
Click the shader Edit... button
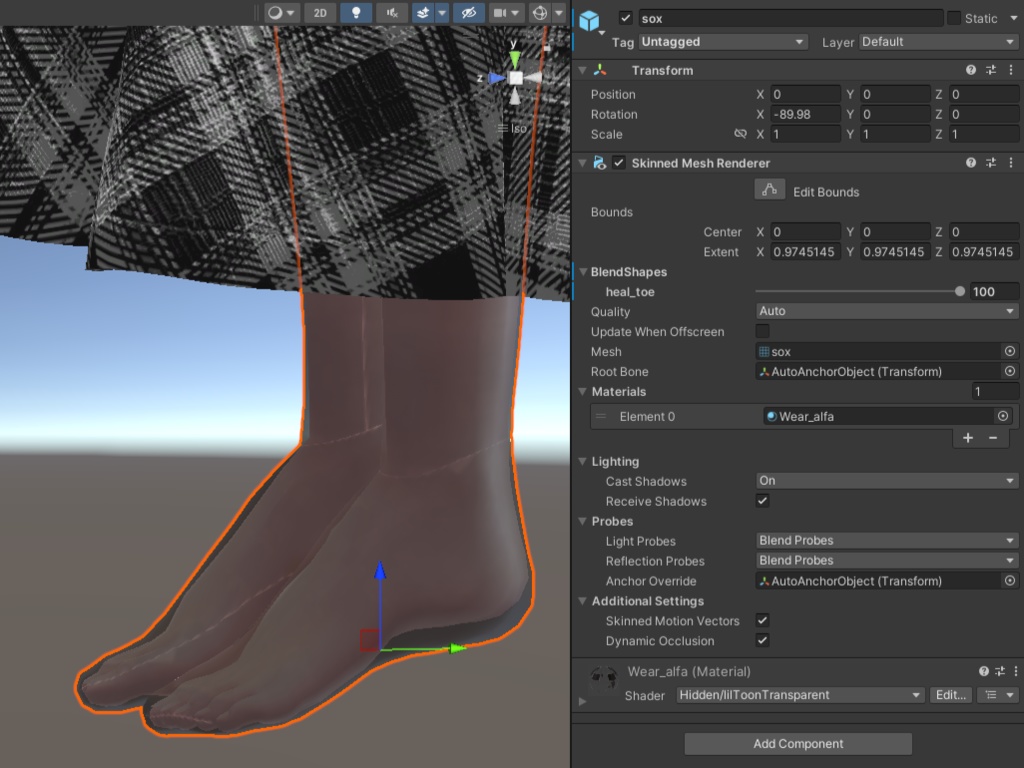(x=949, y=695)
